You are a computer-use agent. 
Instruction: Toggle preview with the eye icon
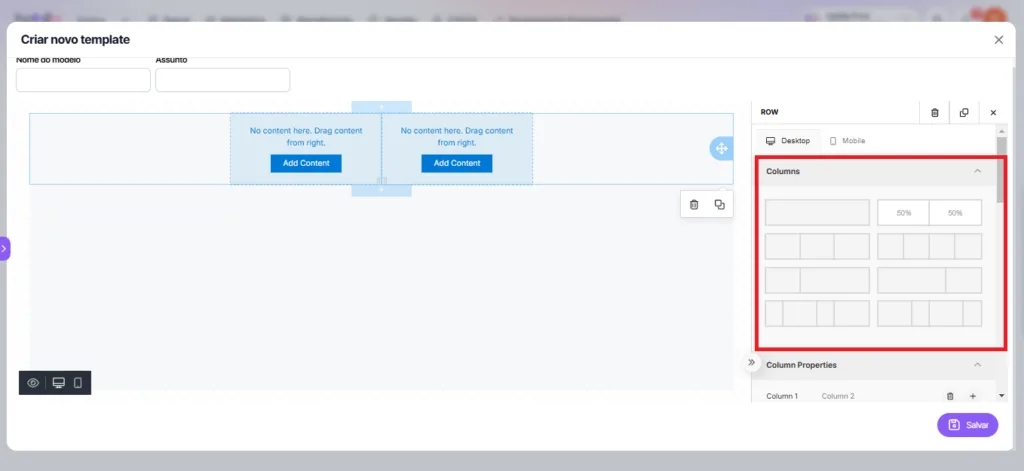(33, 383)
